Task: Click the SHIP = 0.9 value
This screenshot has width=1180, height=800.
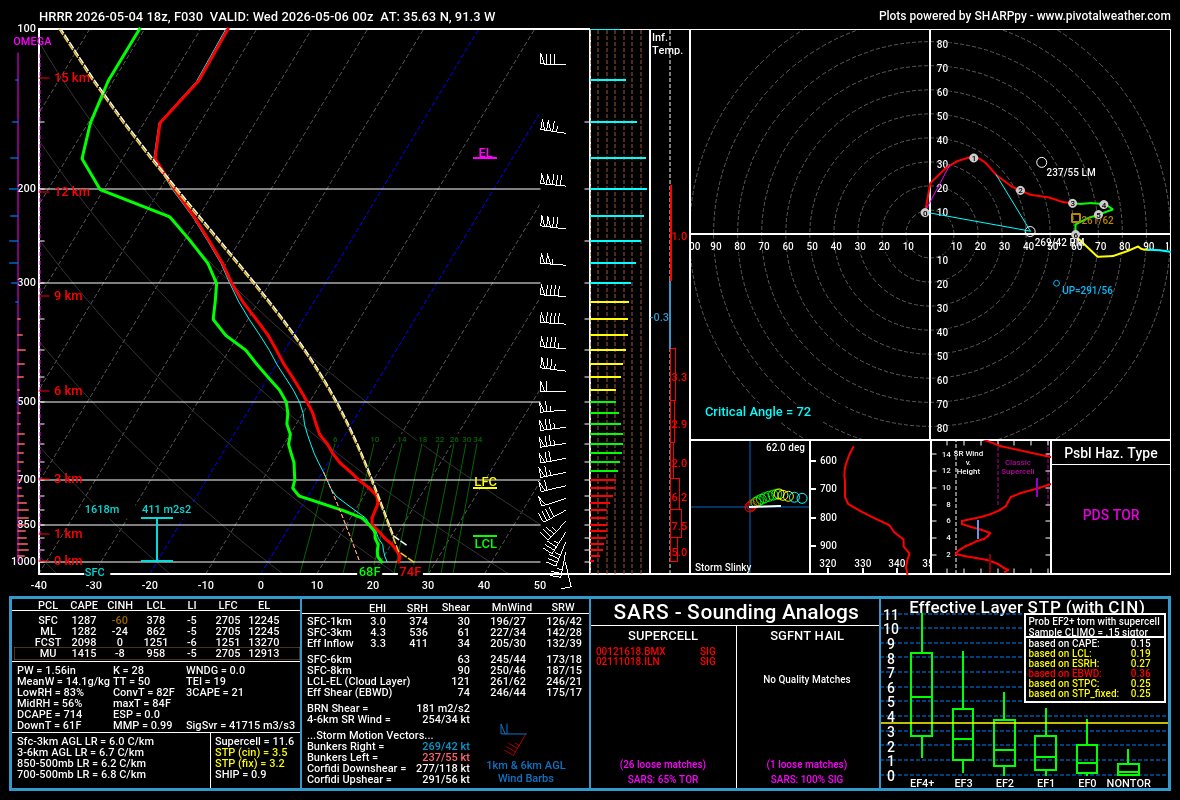Action: point(240,774)
